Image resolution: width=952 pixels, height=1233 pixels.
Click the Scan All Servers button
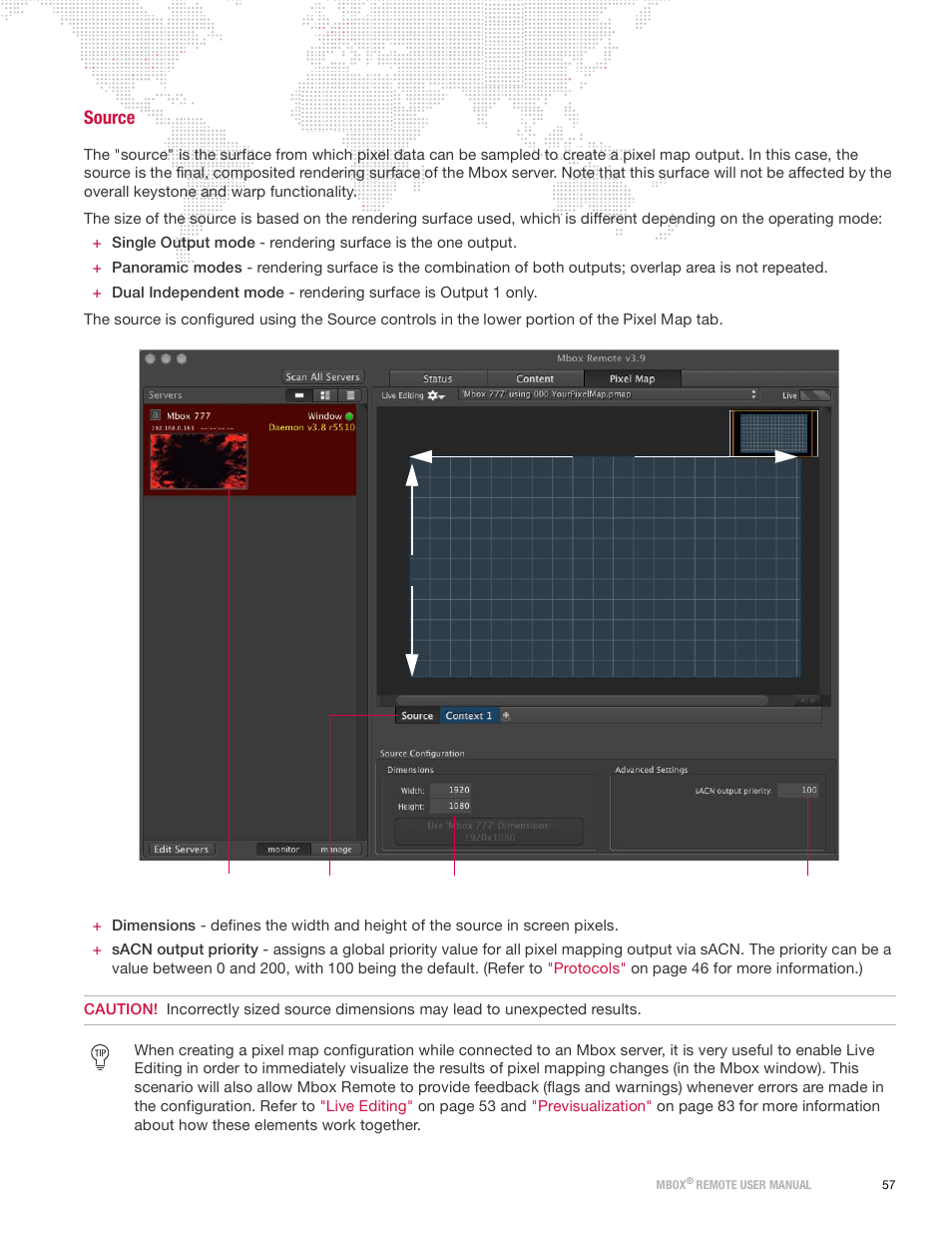[x=322, y=377]
